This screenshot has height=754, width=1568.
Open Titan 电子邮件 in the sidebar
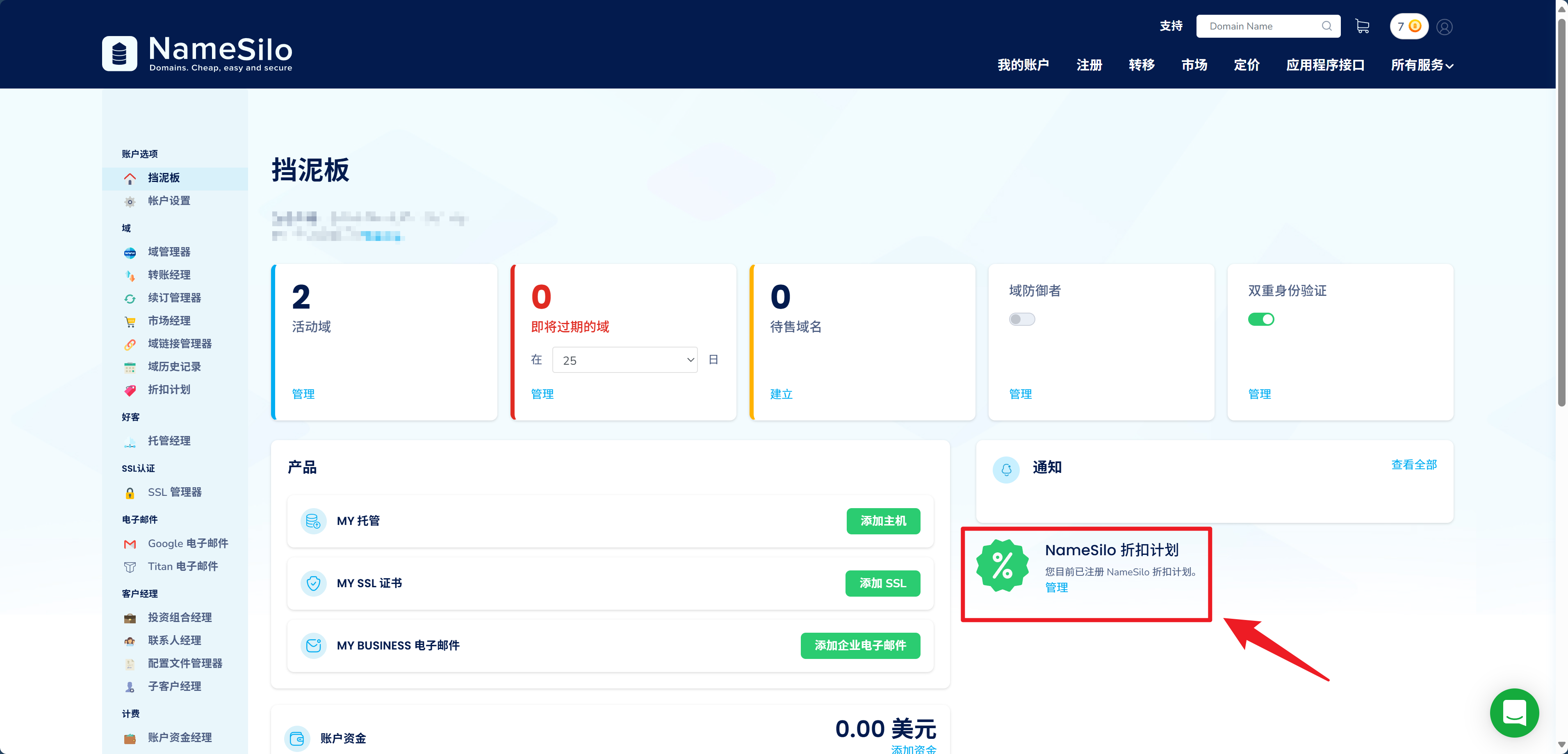(x=182, y=567)
